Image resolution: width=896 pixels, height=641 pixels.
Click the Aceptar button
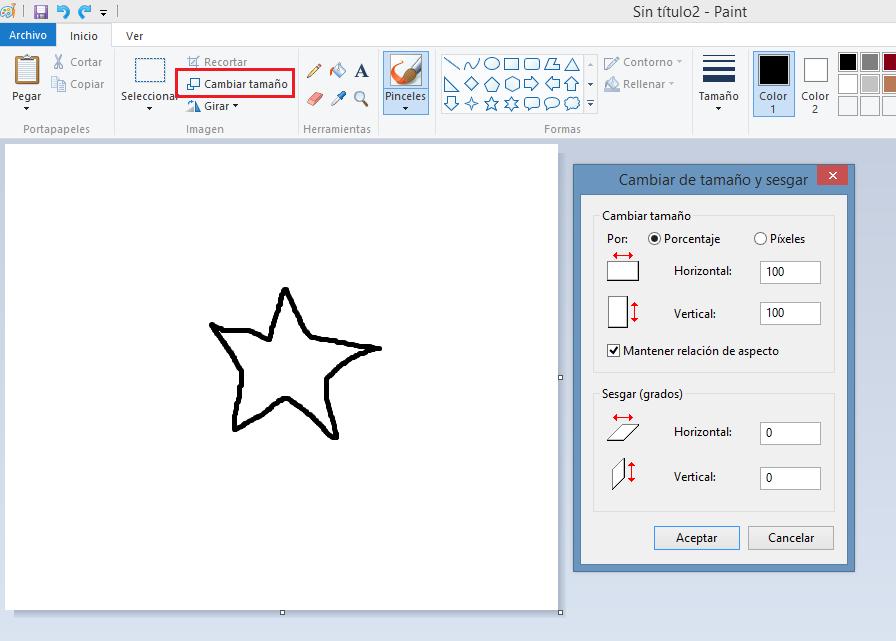[x=697, y=538]
